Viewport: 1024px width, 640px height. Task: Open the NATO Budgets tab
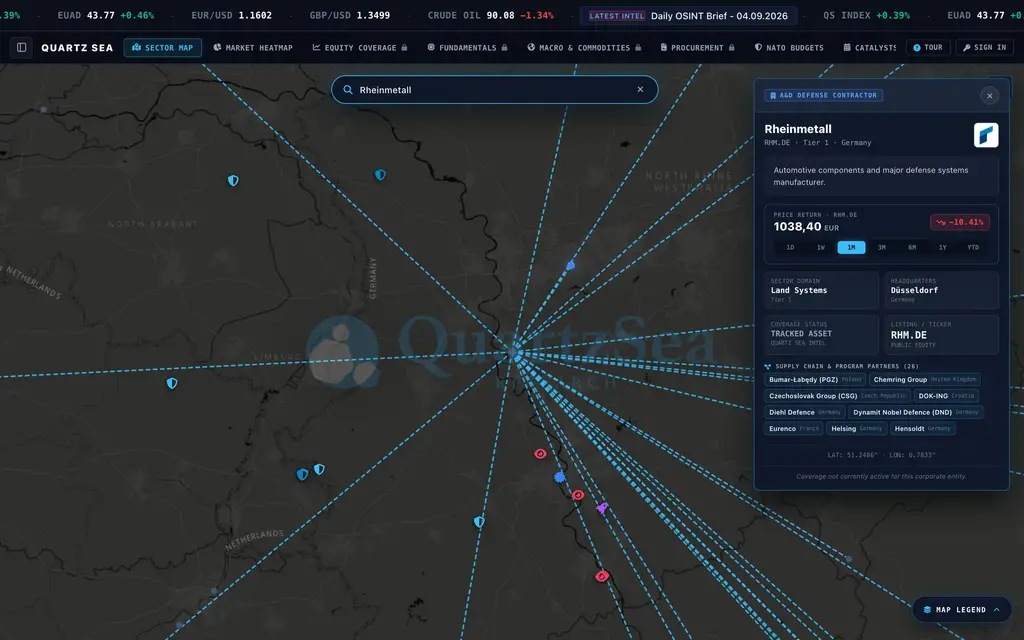point(789,48)
